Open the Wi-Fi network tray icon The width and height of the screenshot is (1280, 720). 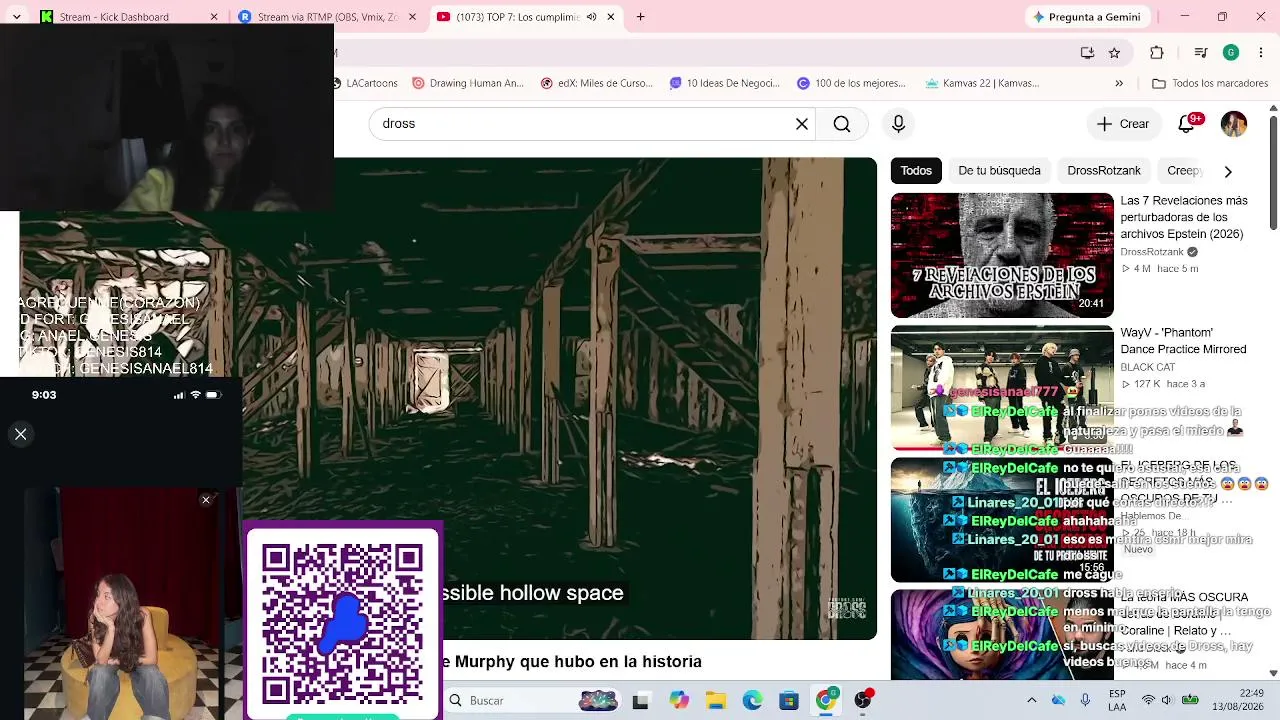coord(1148,700)
